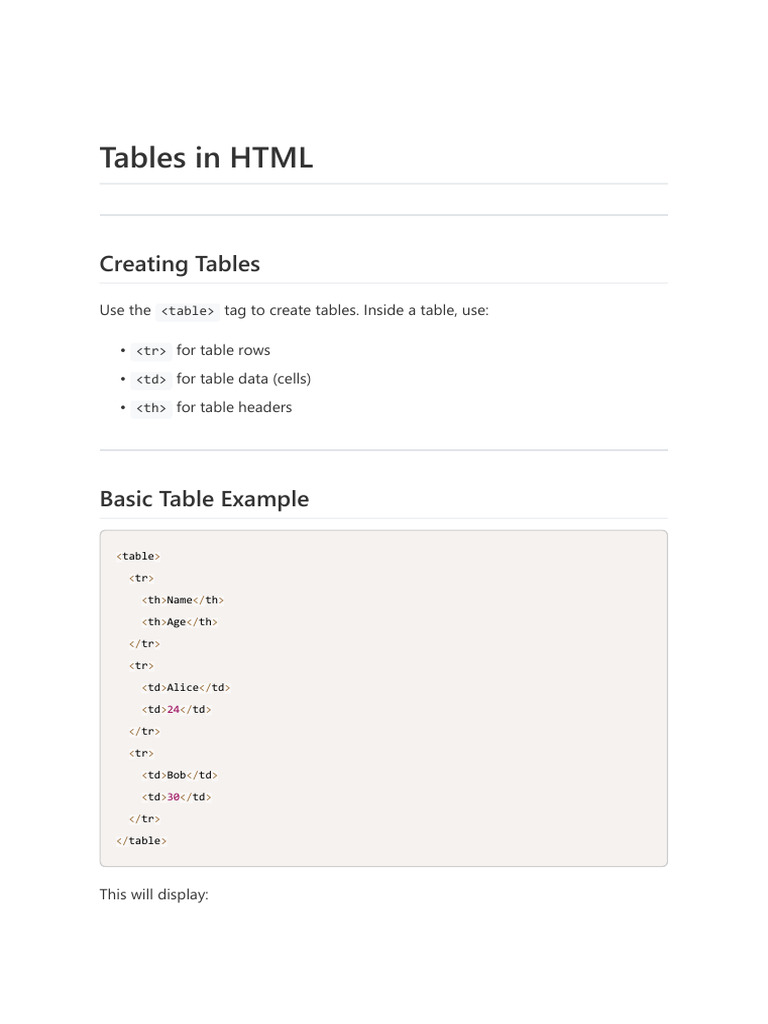768x1024 pixels.
Task: Click the "Inside a table, use:" sentence
Action: point(426,310)
